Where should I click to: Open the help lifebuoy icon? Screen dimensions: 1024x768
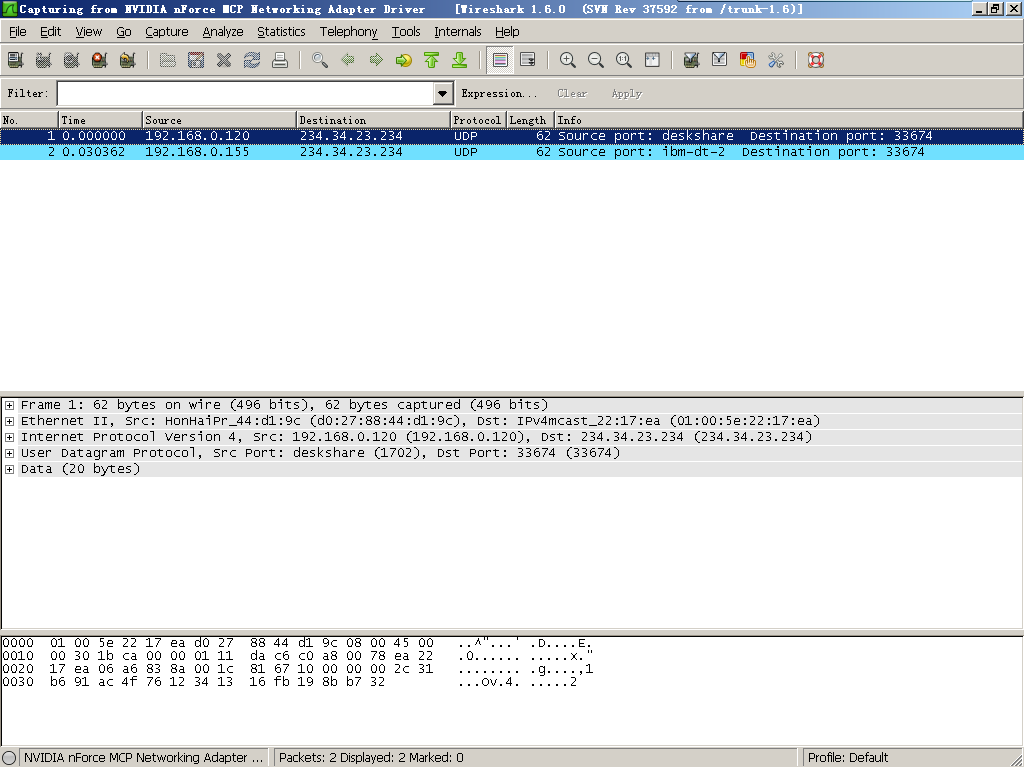pyautogui.click(x=816, y=61)
